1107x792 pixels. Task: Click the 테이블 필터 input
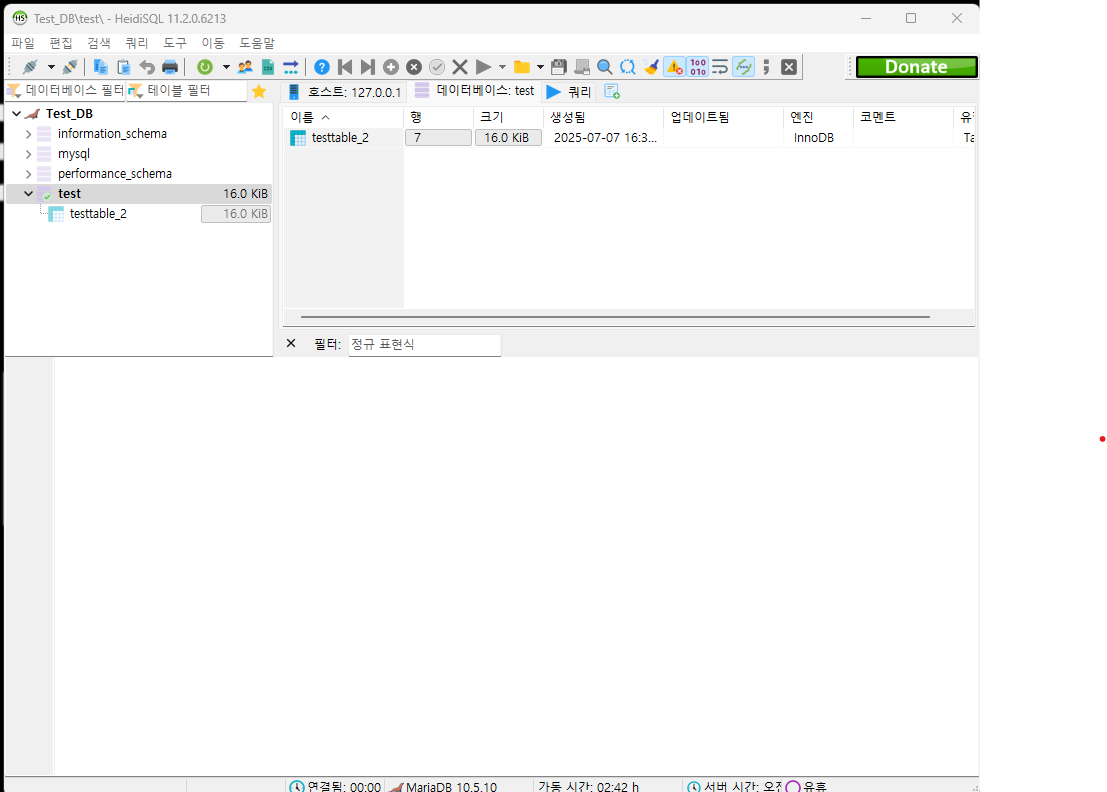[186, 91]
